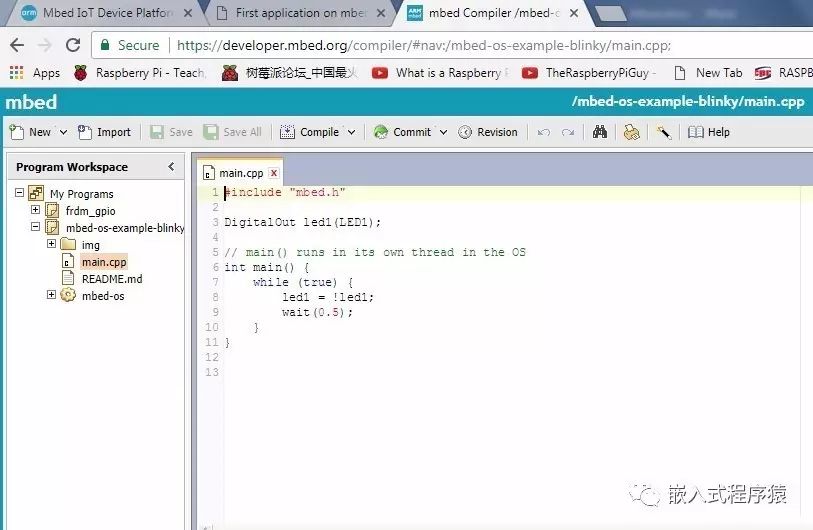The height and width of the screenshot is (530, 813).
Task: Click the browser Forward arrow
Action: [x=45, y=45]
